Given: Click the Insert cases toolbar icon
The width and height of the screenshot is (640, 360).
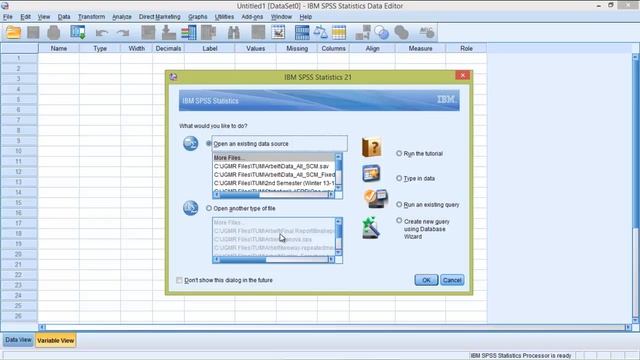Looking at the screenshot, I should click(258, 32).
